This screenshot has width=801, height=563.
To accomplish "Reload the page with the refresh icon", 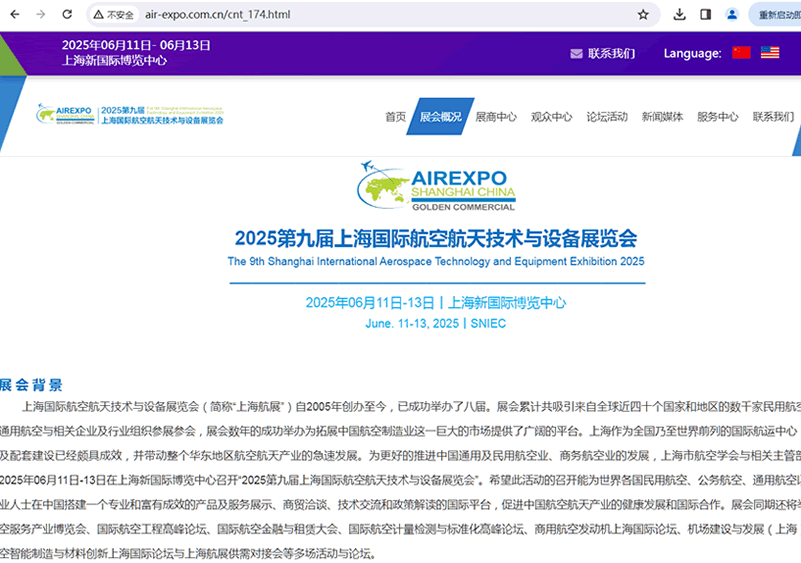I will (x=67, y=14).
